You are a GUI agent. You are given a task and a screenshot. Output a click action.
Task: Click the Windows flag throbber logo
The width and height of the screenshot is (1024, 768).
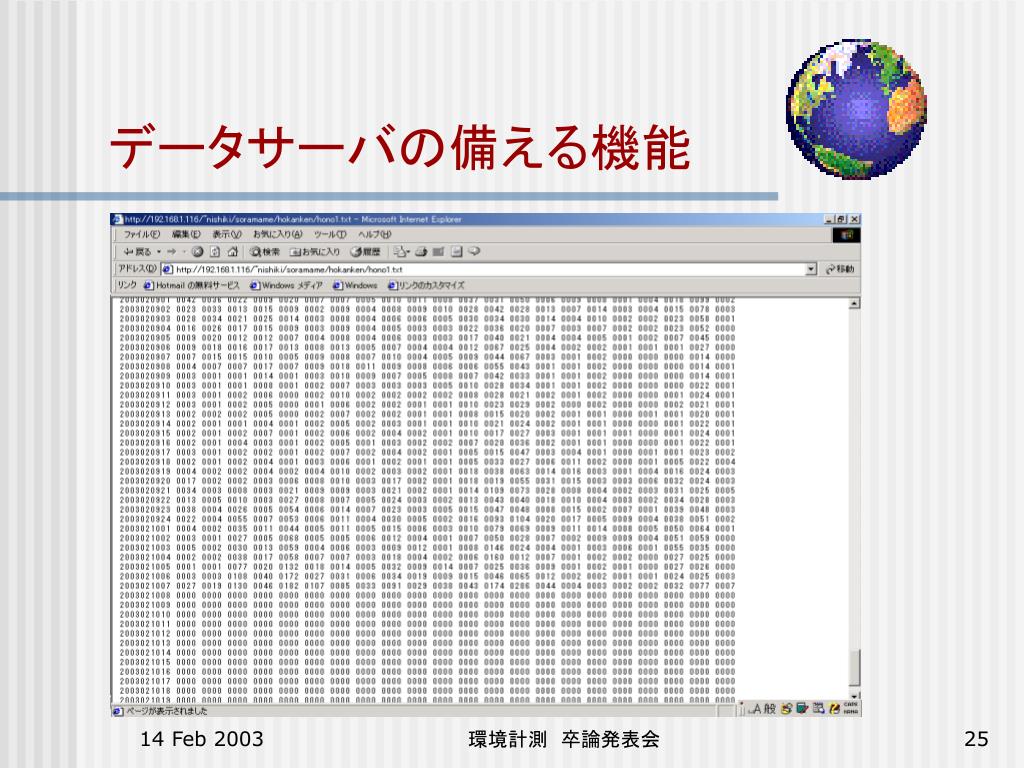point(846,235)
